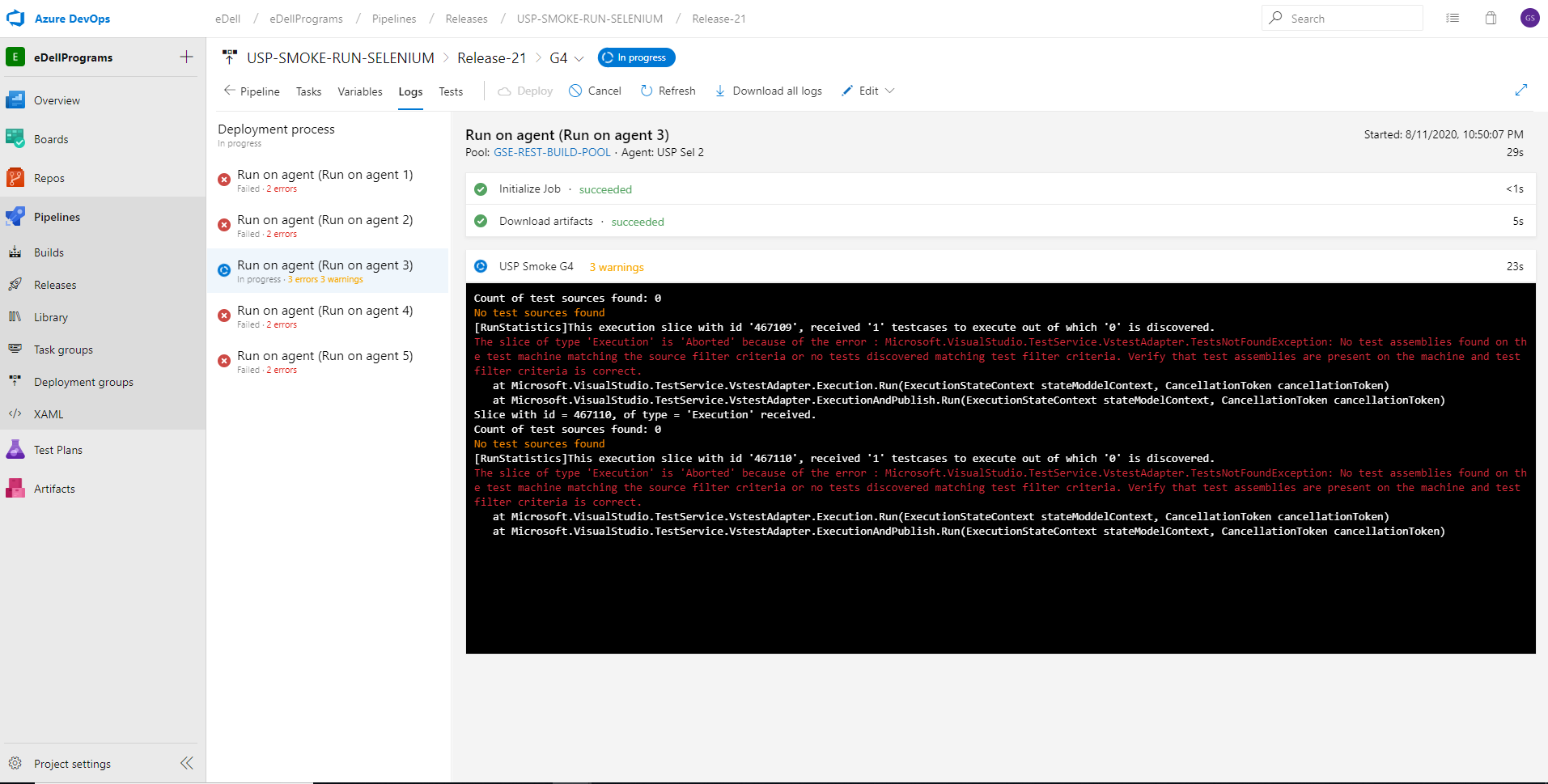
Task: Select Run on agent 5 failed job
Action: point(324,355)
